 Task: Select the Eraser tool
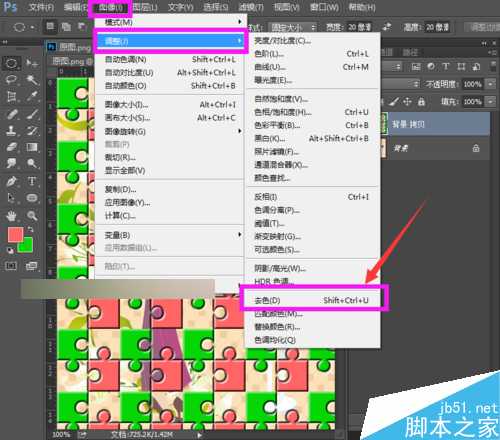pyautogui.click(x=11, y=147)
